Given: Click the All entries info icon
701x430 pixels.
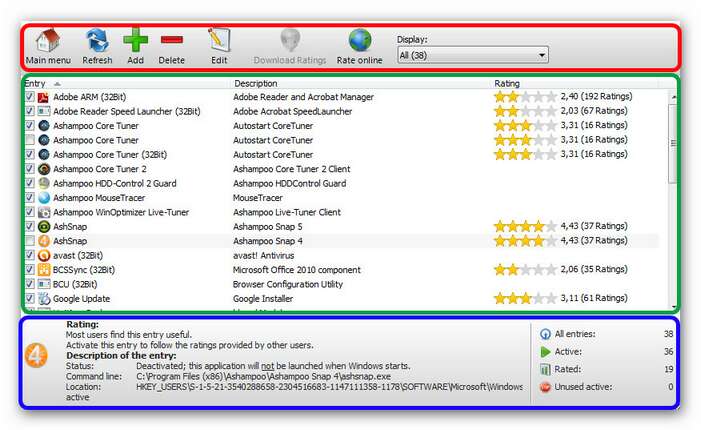Looking at the screenshot, I should click(x=545, y=334).
